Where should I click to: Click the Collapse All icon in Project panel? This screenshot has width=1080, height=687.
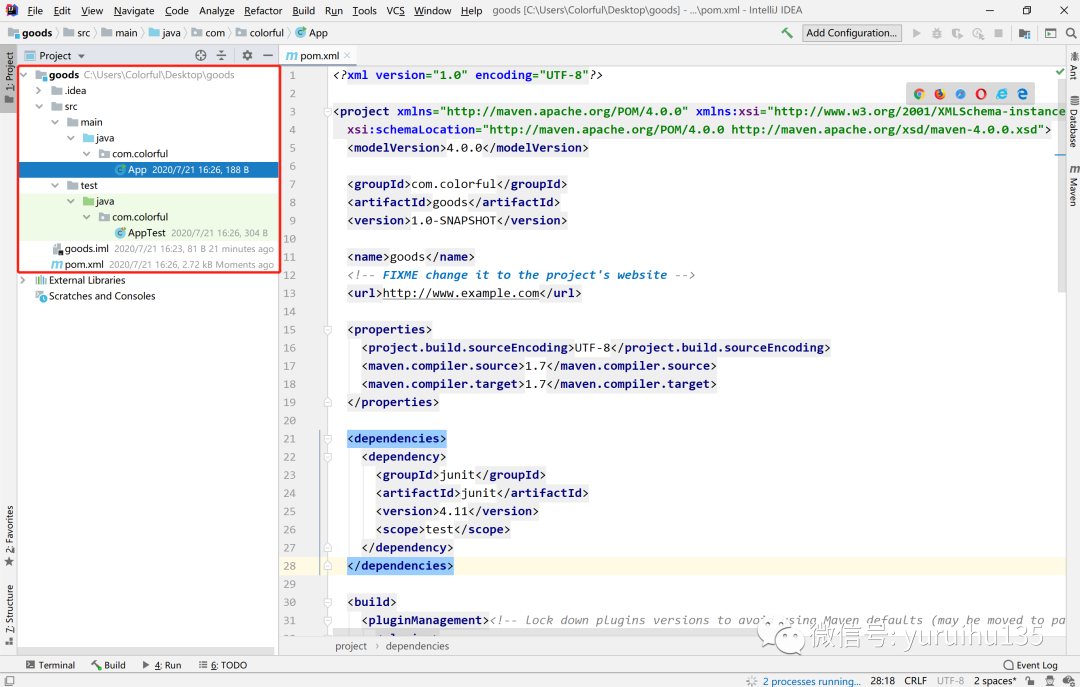[221, 55]
